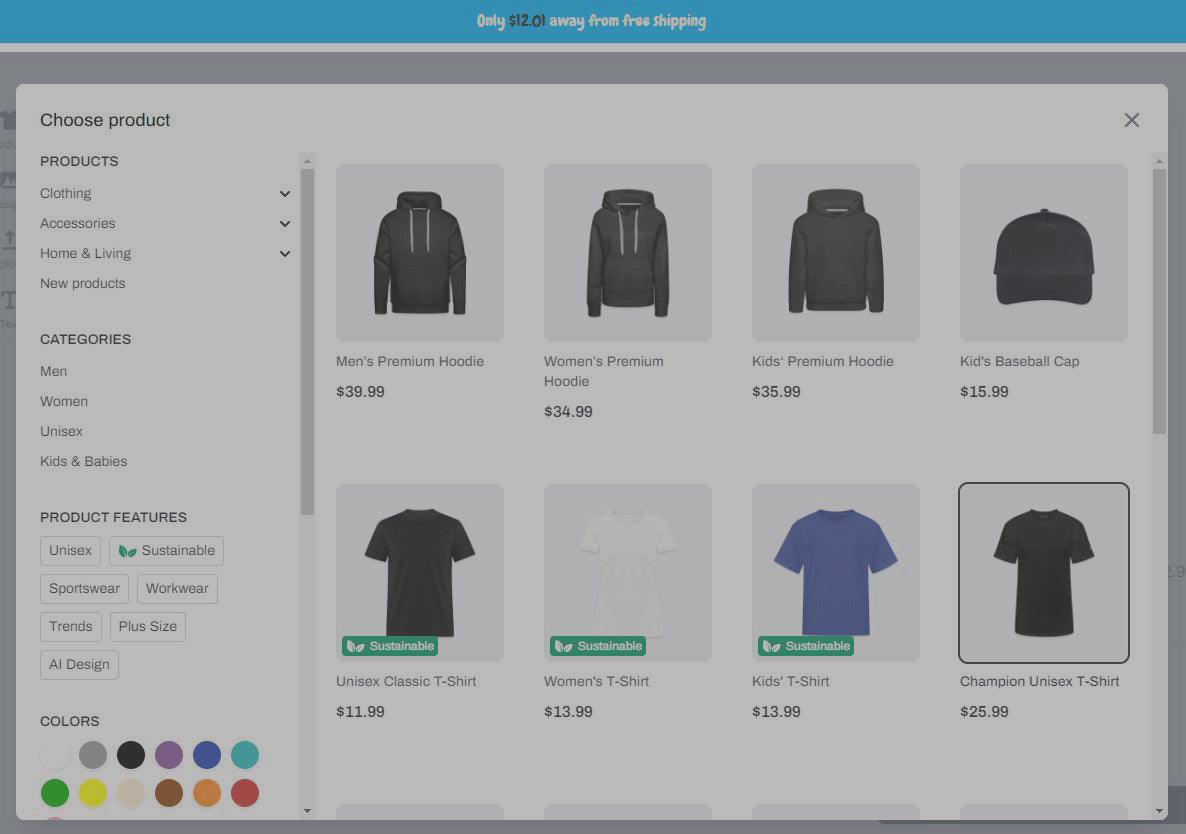1186x834 pixels.
Task: Filter by Kids & Babies category
Action: tap(83, 461)
